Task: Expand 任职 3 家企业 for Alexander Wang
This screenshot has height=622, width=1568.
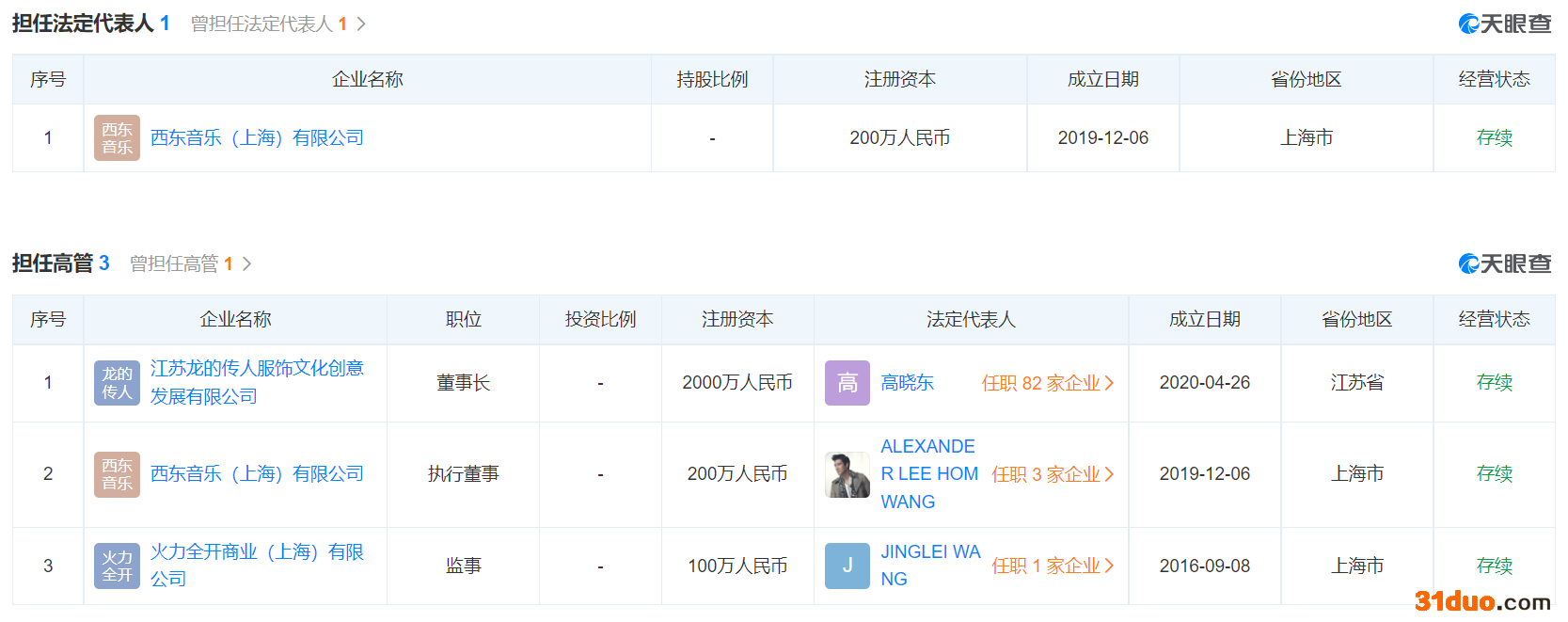Action: coord(1052,474)
